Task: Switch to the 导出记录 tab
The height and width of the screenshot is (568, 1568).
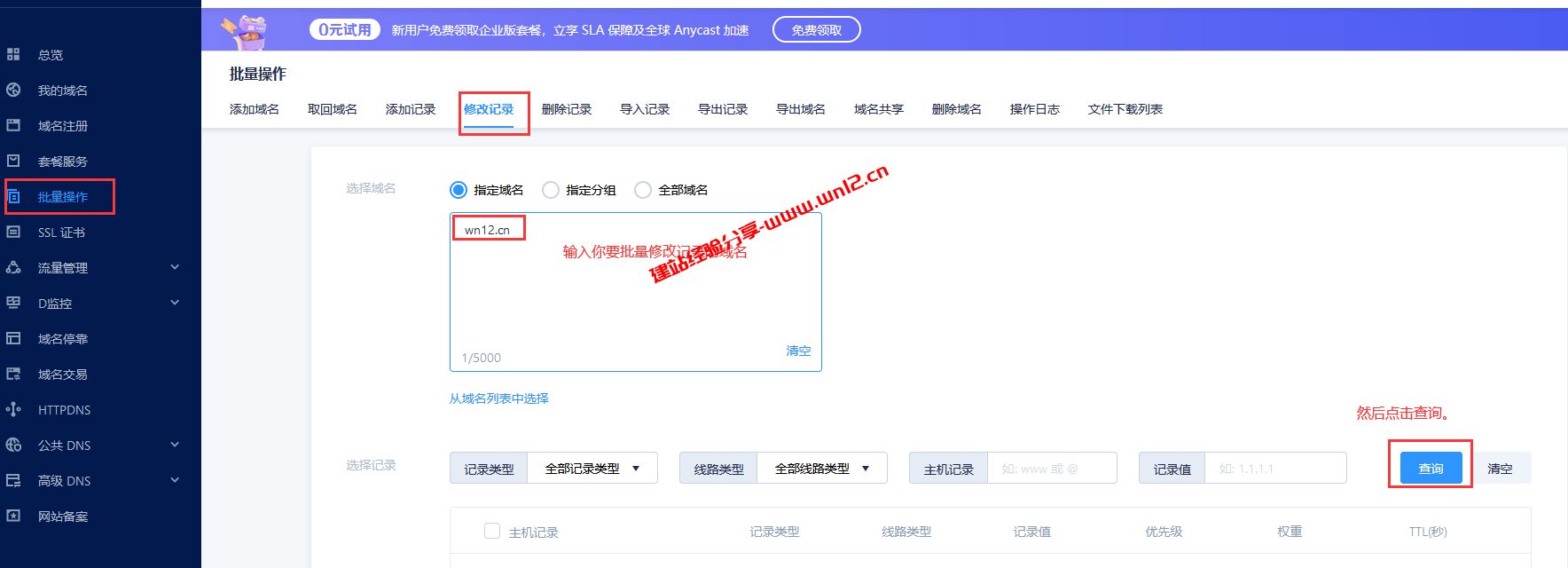Action: pos(723,109)
